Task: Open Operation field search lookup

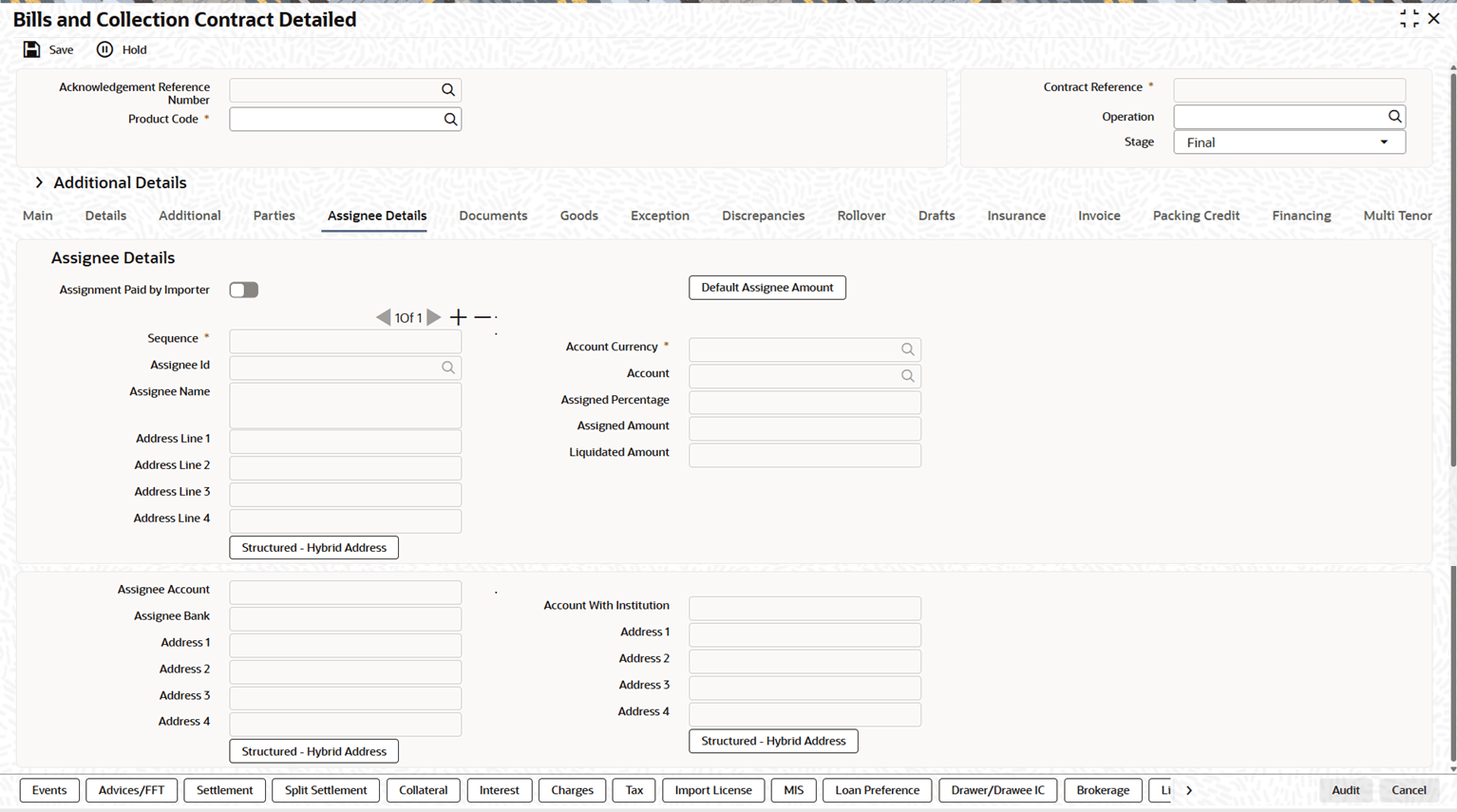Action: pos(1394,117)
